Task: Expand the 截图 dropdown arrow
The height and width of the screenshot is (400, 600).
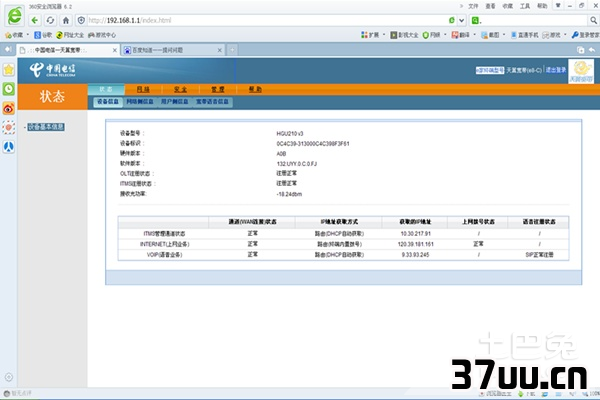Action: pos(504,35)
